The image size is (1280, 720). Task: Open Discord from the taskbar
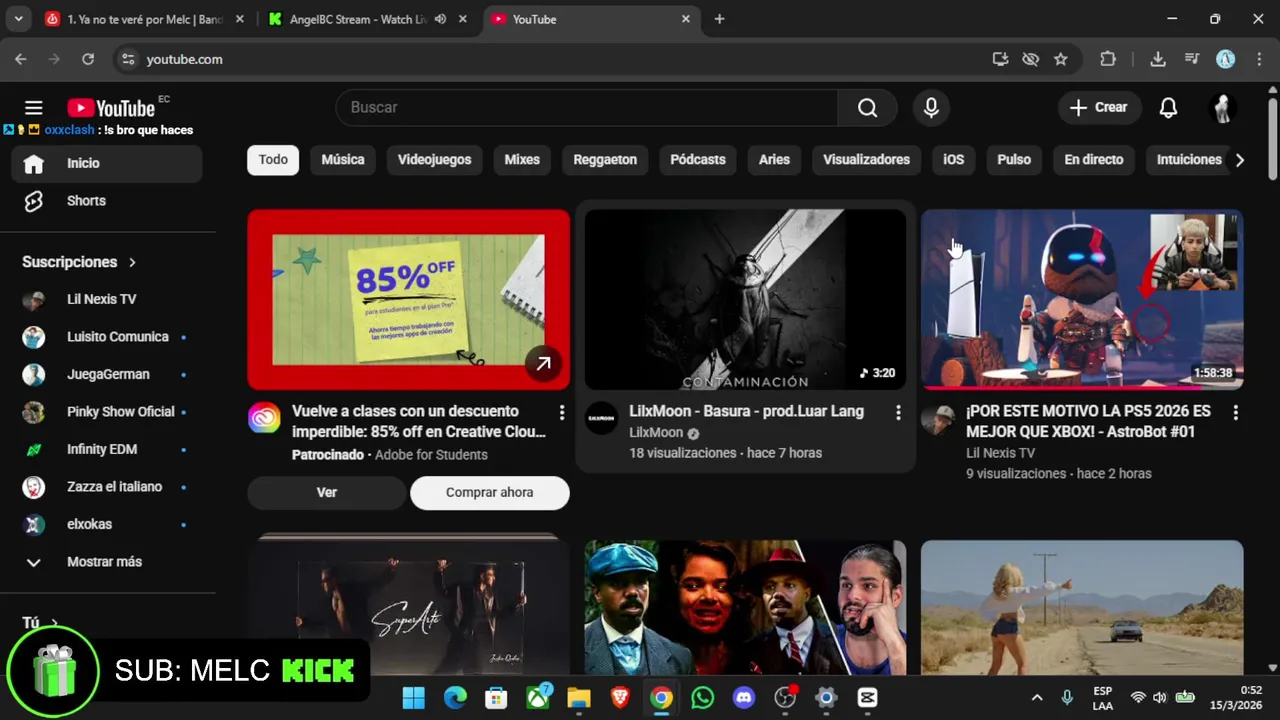click(x=744, y=697)
